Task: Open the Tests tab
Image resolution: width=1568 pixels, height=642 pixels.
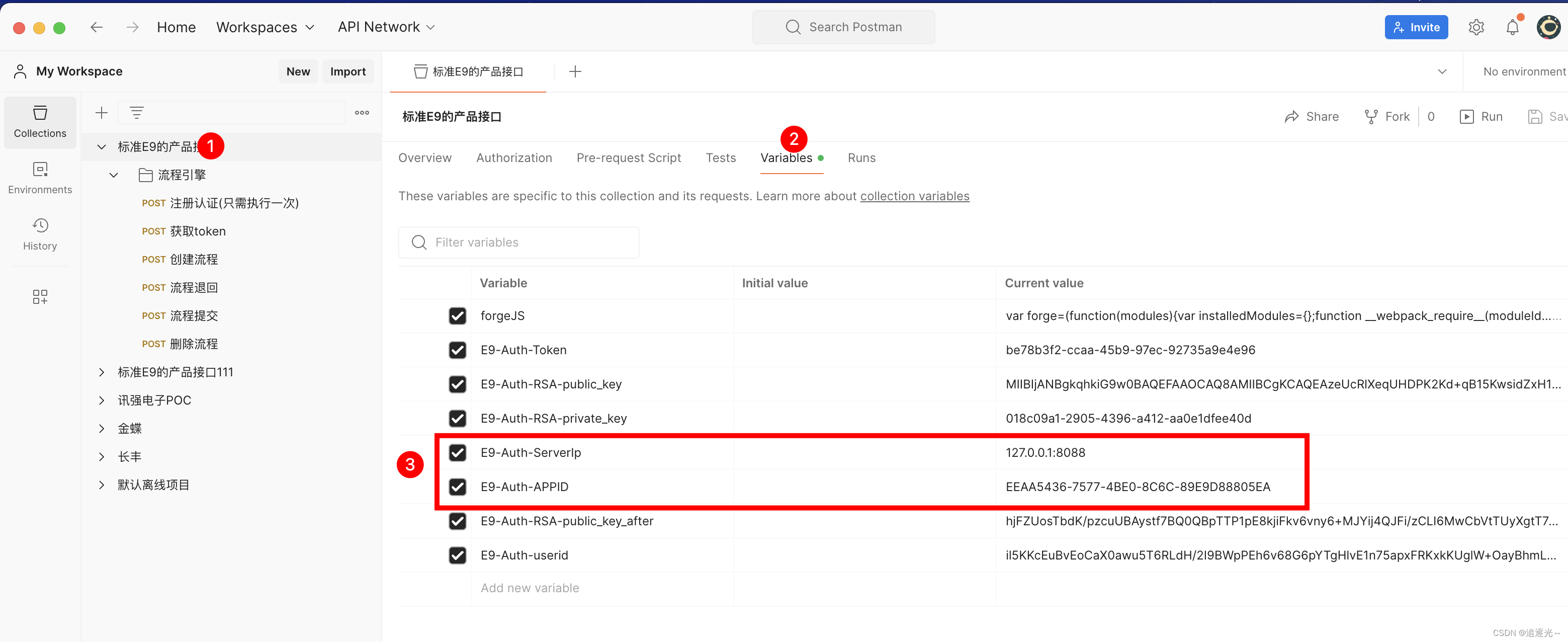Action: point(721,157)
